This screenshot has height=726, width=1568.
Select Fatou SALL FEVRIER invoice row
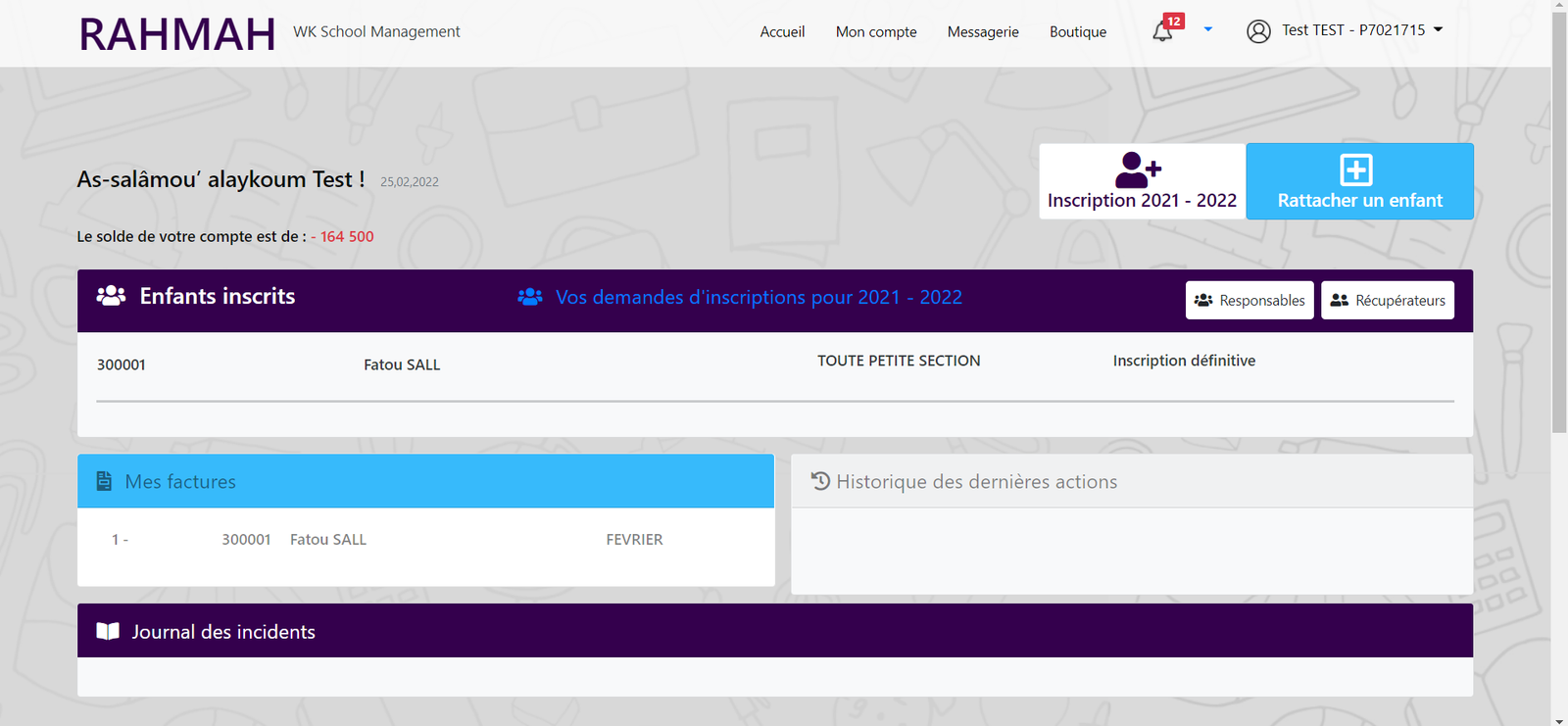pos(425,540)
